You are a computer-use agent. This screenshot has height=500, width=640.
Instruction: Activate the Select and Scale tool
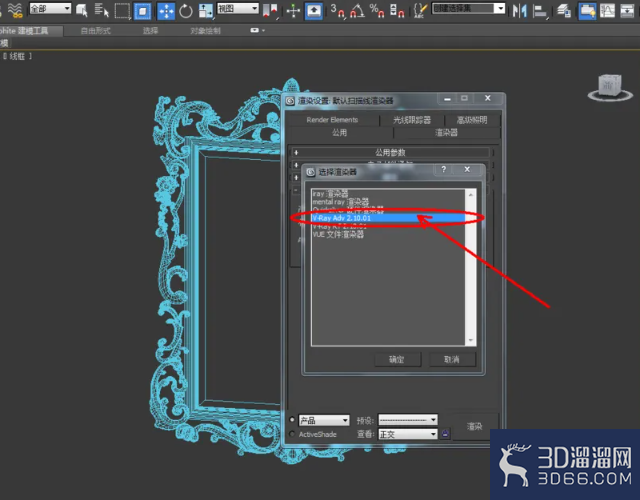click(206, 11)
